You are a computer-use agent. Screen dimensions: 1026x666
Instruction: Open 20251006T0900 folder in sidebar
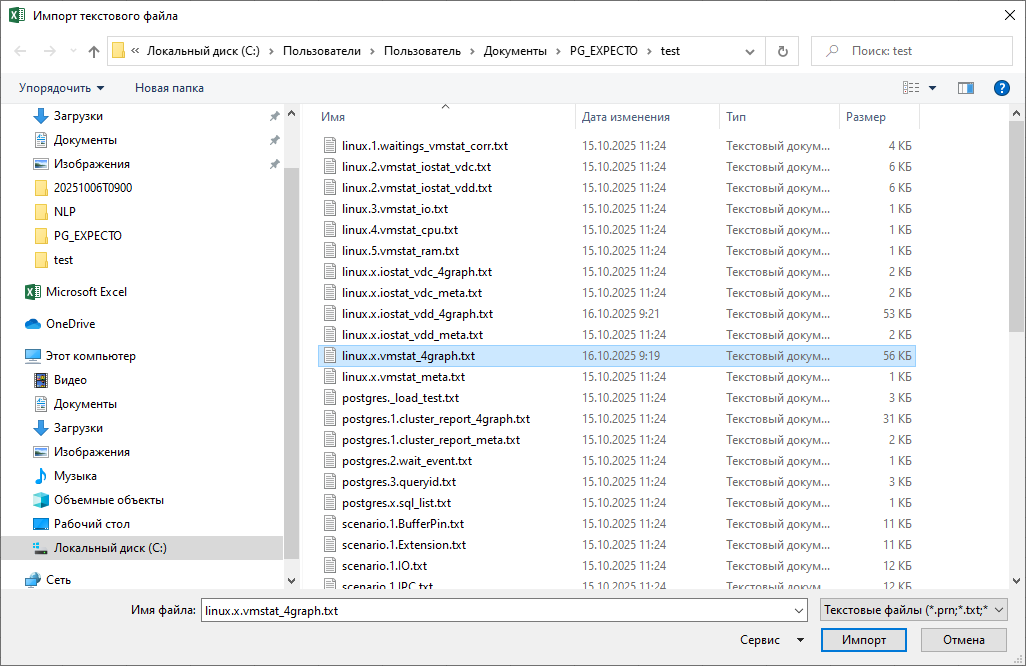(93, 188)
